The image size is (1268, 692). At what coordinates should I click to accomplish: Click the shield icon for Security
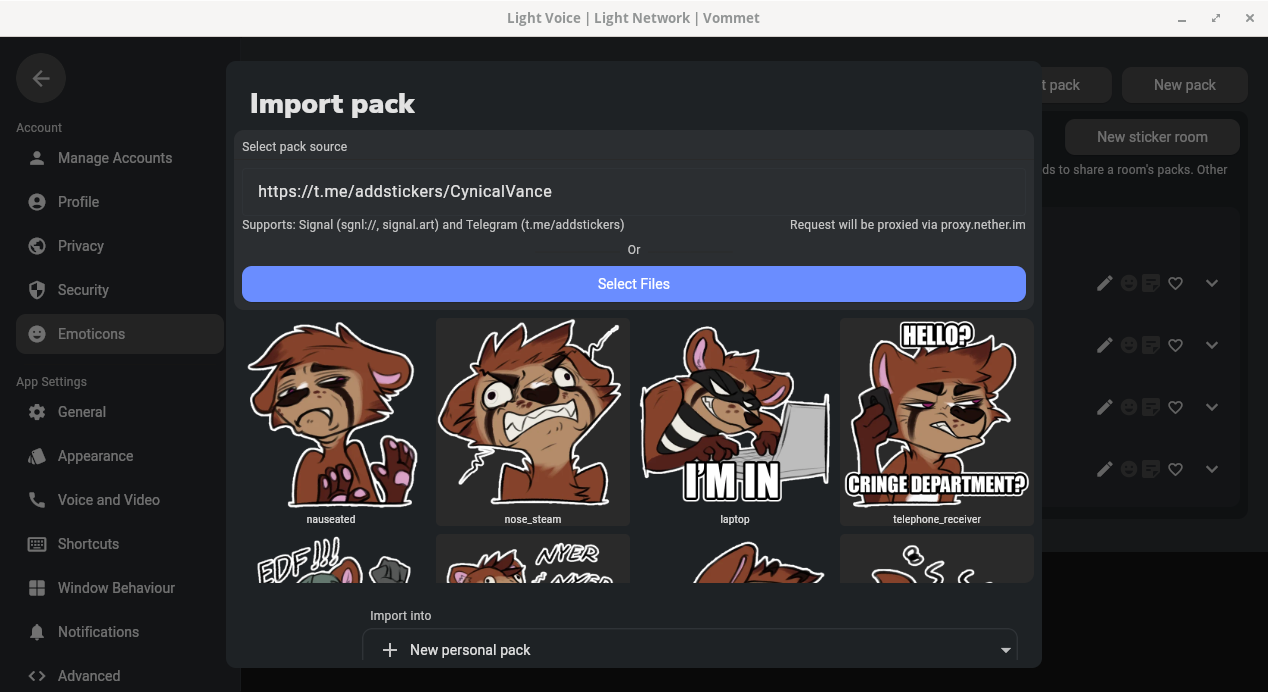click(x=37, y=290)
